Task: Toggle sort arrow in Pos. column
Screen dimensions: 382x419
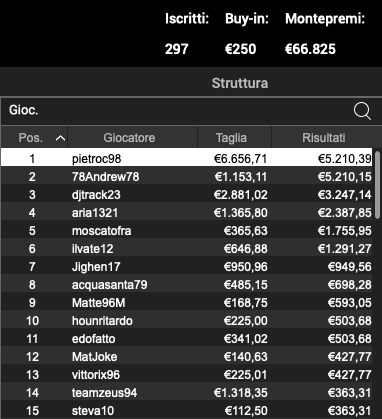Action: coord(60,138)
